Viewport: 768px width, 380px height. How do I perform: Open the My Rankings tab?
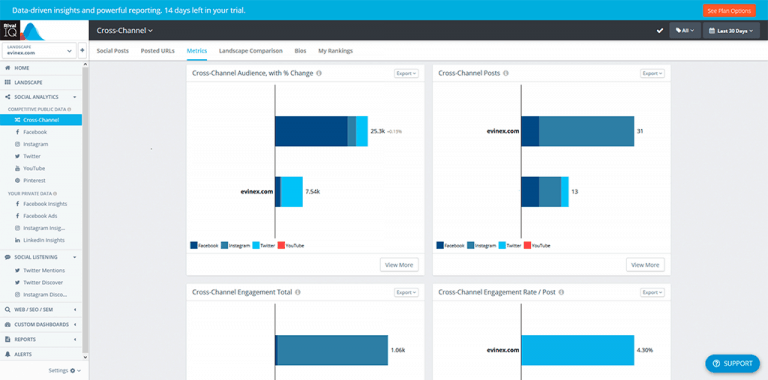(x=336, y=51)
